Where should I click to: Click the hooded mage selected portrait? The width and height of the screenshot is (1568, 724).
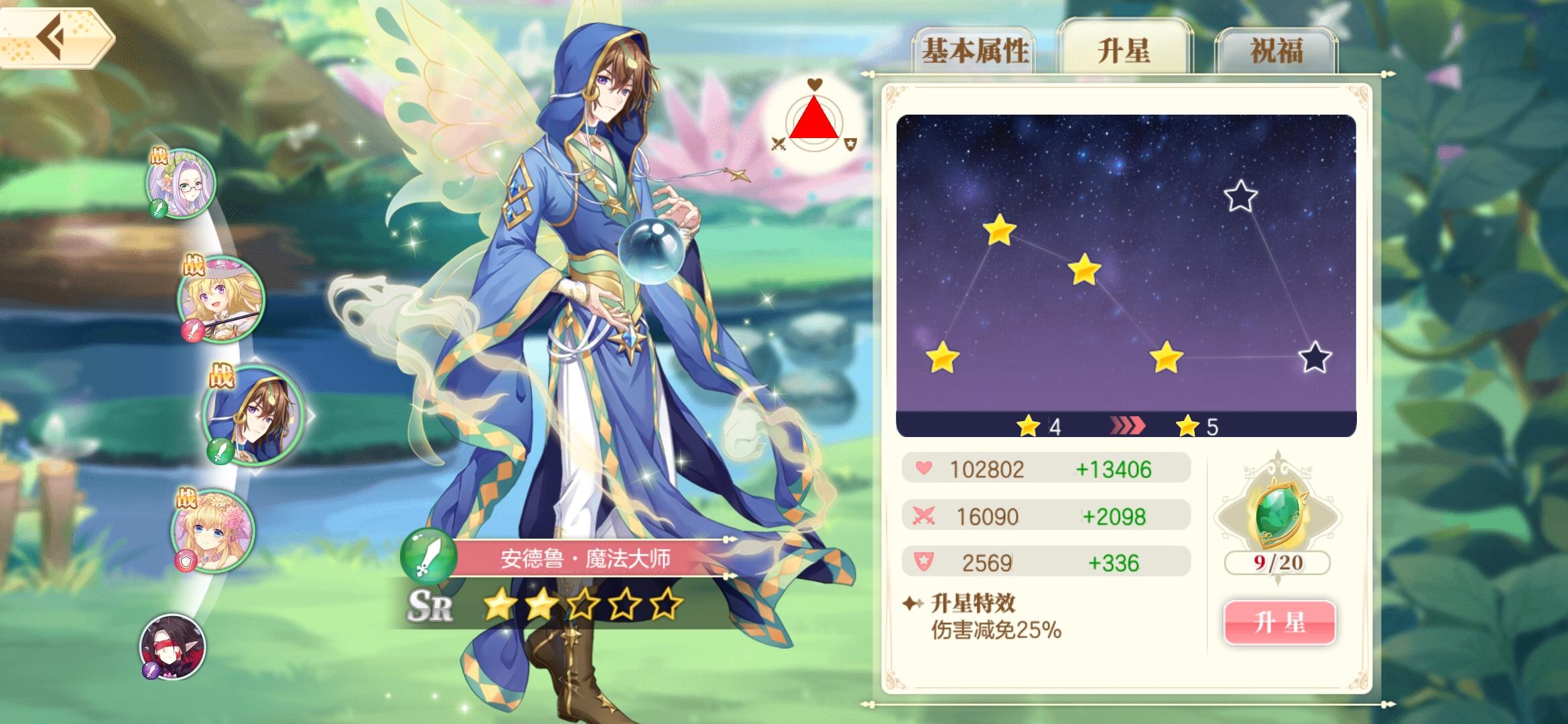point(253,414)
